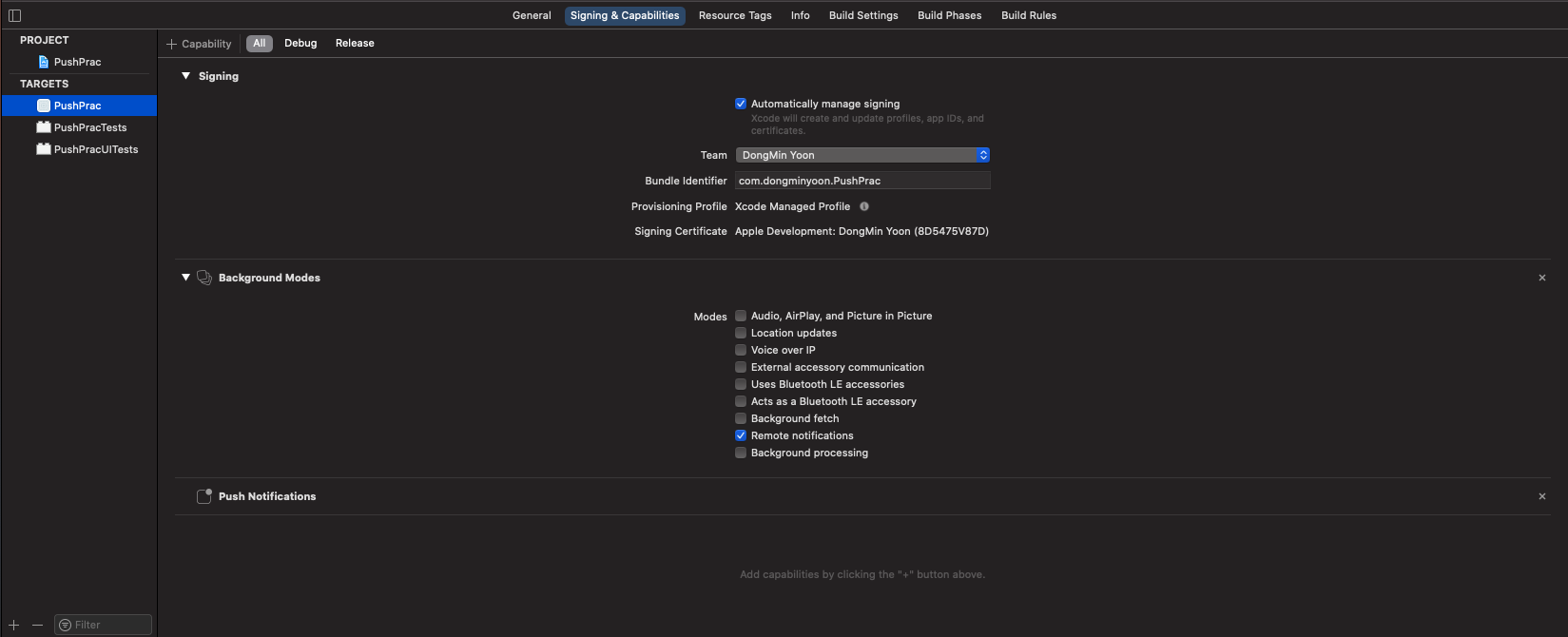The image size is (1568, 637).
Task: Open the Resource Tags tab
Action: coord(735,15)
